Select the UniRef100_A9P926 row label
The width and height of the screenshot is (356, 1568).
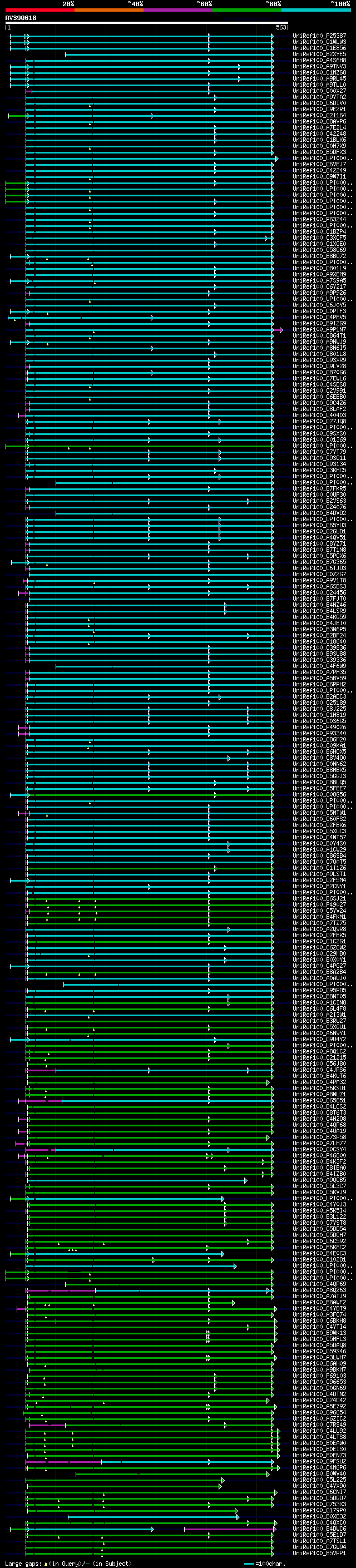[x=319, y=293]
